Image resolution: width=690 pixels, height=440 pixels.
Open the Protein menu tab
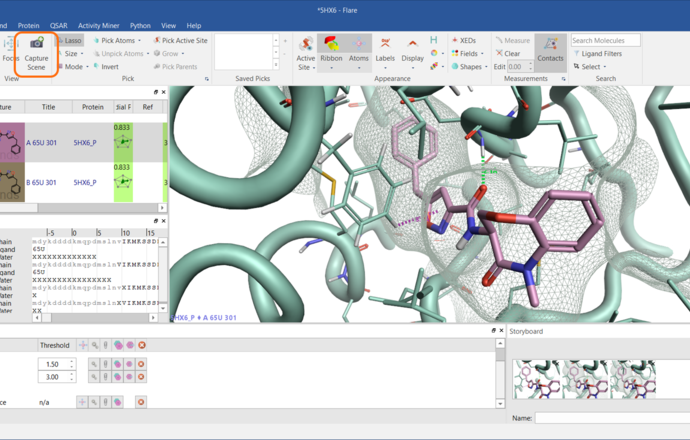coord(28,26)
